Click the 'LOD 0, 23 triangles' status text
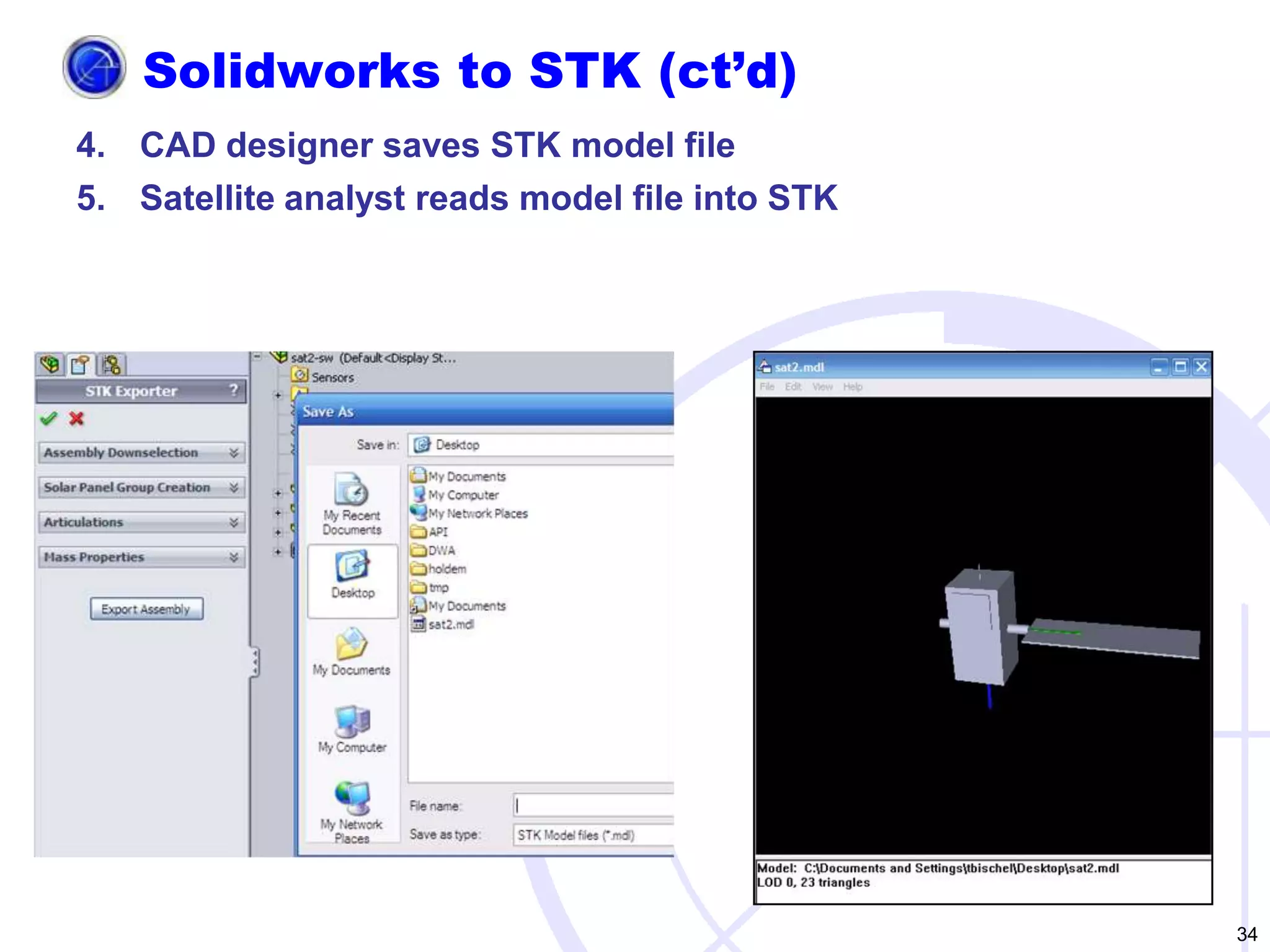1270x952 pixels. click(x=814, y=883)
